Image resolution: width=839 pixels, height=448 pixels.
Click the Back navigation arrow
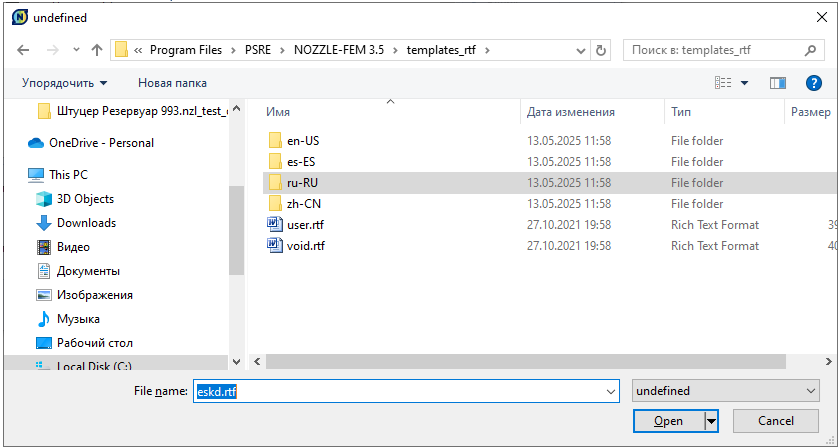click(x=23, y=50)
